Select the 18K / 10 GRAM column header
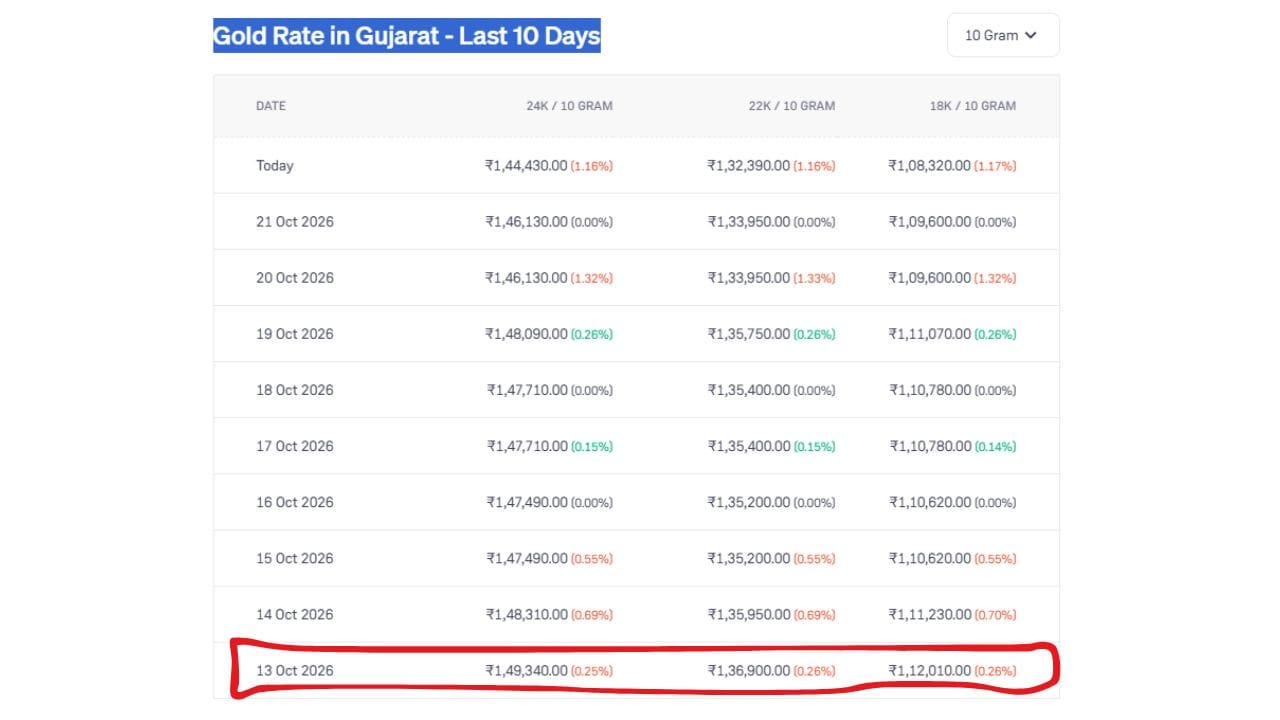1280x720 pixels. tap(973, 106)
